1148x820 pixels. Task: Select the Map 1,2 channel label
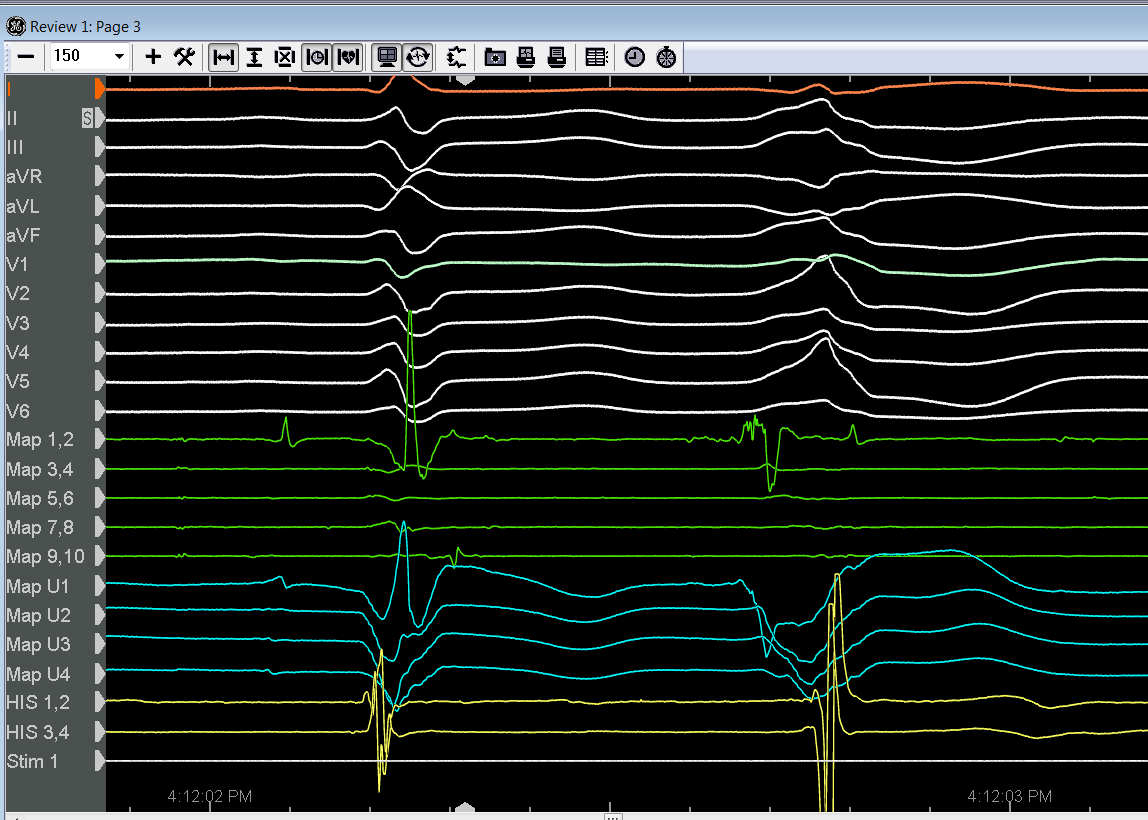pyautogui.click(x=40, y=440)
